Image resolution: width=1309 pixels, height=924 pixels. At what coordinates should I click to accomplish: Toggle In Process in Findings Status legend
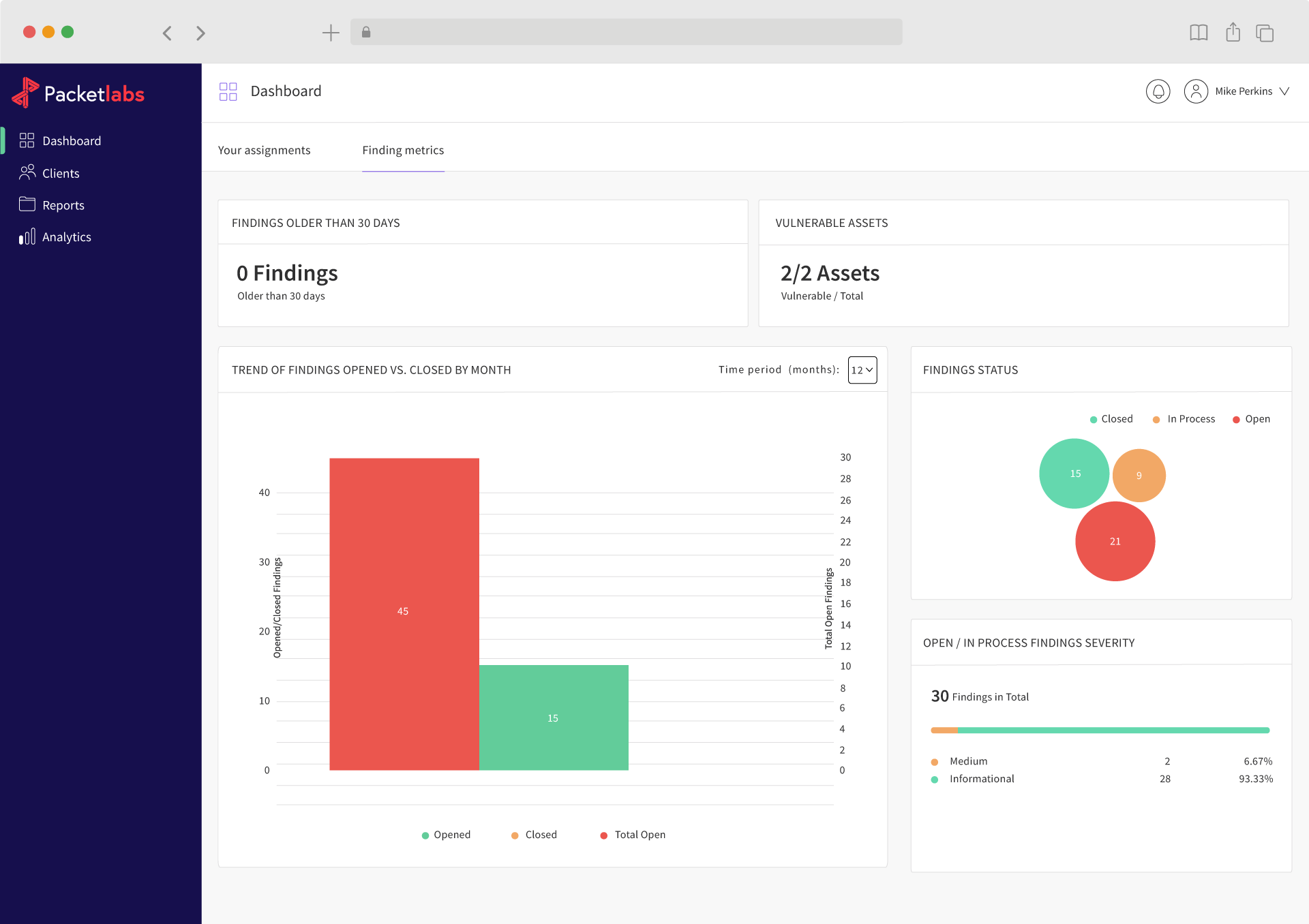point(1184,418)
